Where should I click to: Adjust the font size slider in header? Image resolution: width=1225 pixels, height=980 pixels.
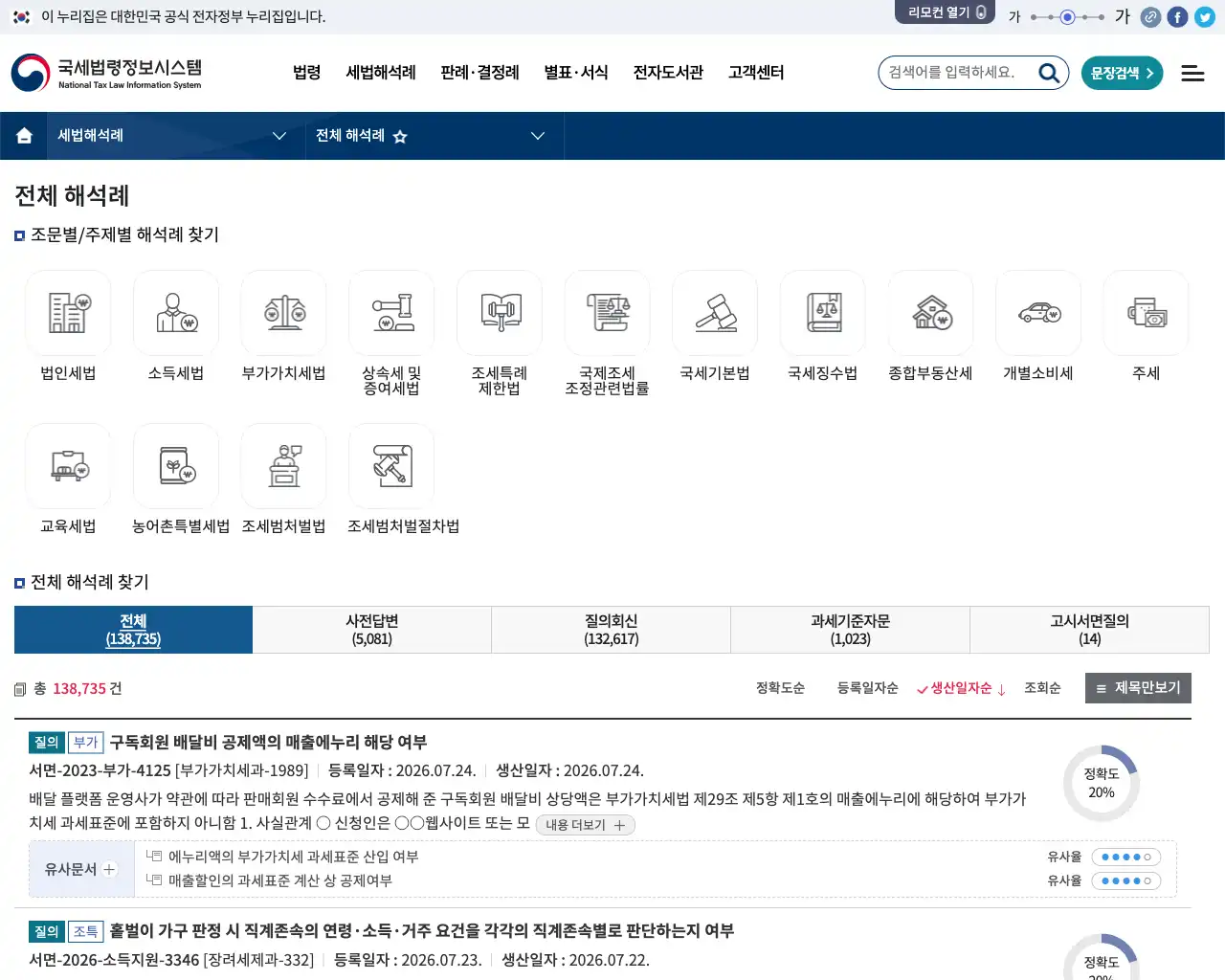[1068, 17]
